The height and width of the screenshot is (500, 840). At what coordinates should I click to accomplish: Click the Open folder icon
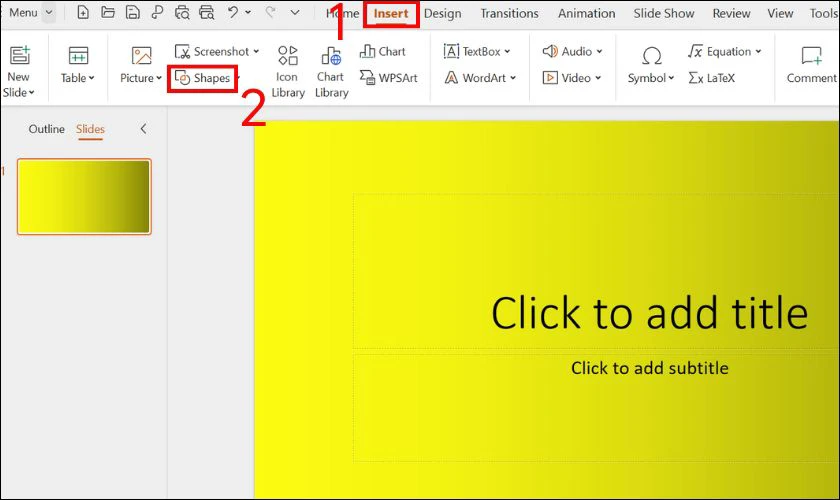(108, 12)
